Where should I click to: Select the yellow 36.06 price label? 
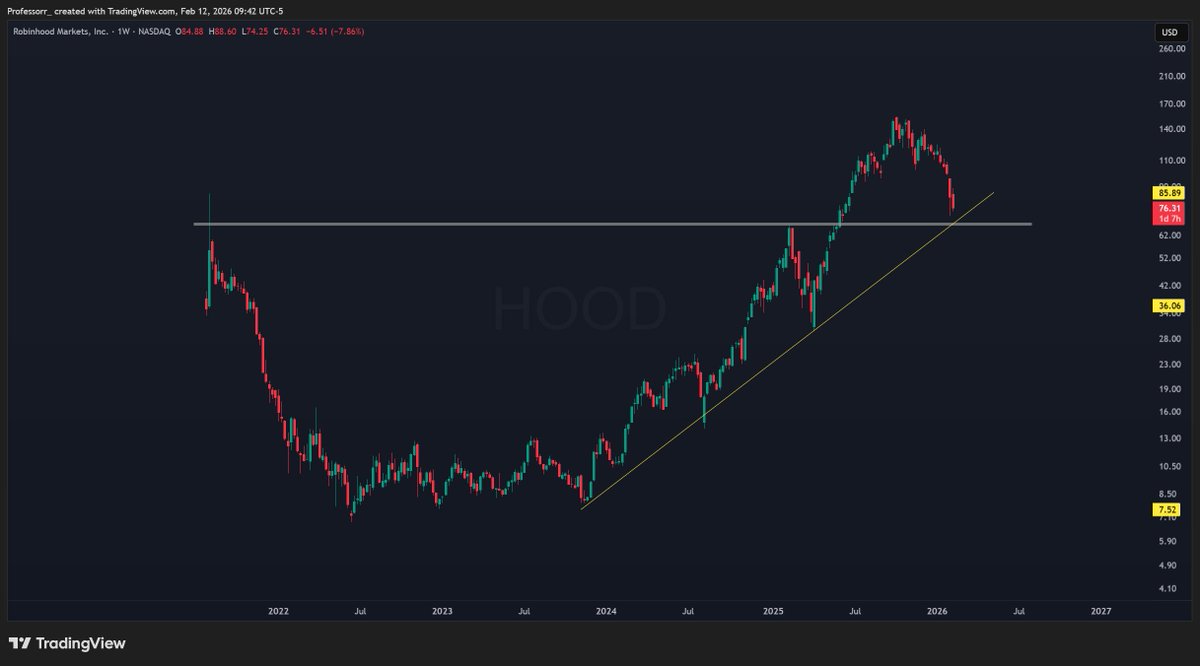point(1168,308)
